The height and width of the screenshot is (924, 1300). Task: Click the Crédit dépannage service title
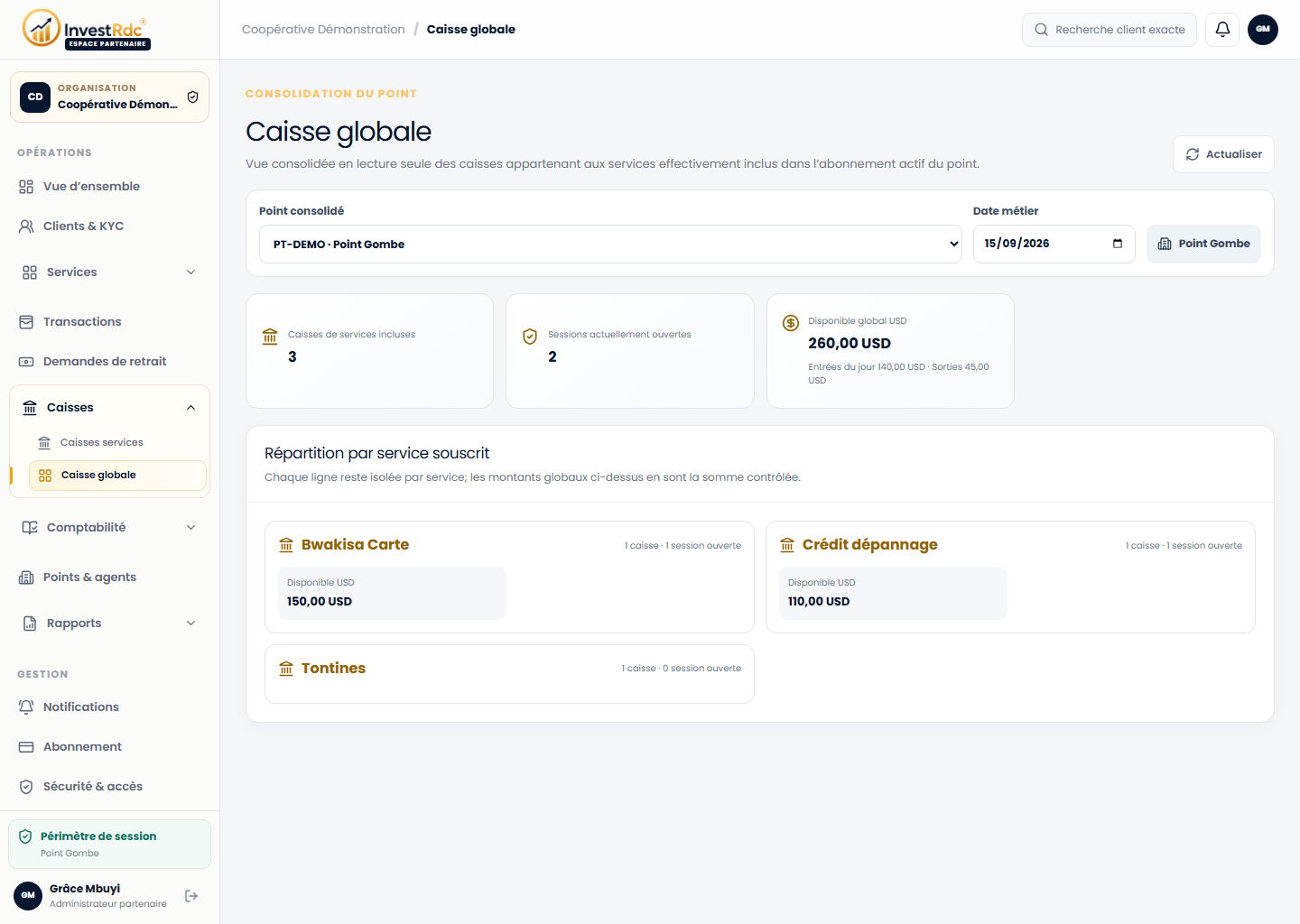869,545
